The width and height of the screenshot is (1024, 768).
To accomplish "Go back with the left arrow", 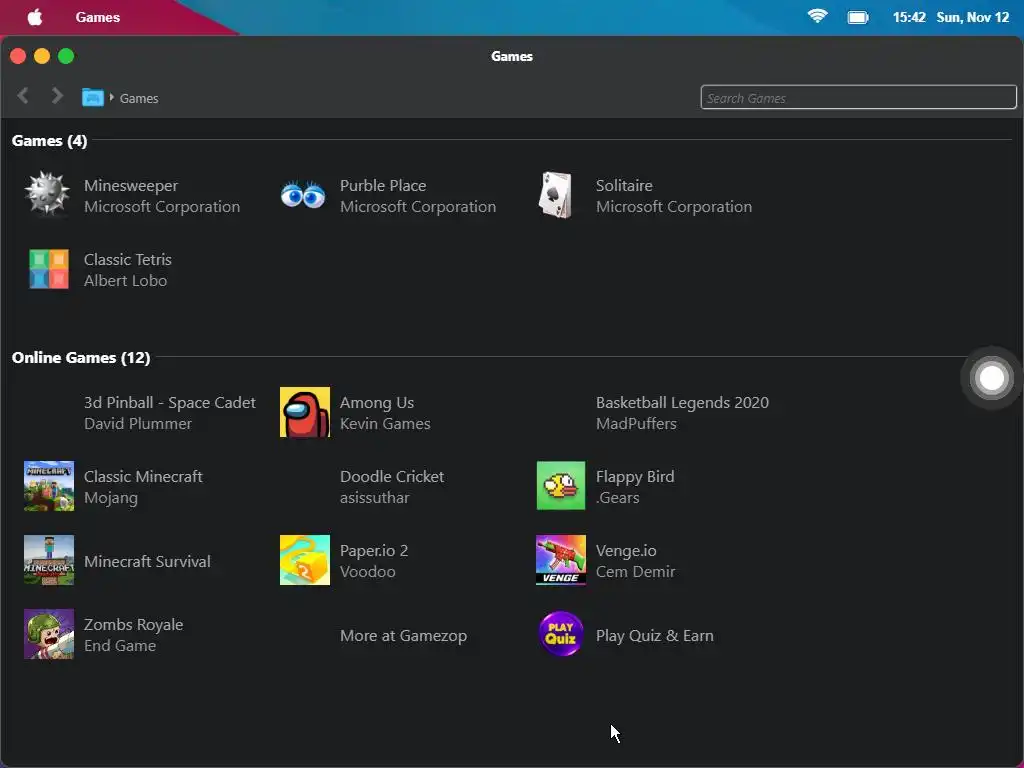I will [23, 96].
